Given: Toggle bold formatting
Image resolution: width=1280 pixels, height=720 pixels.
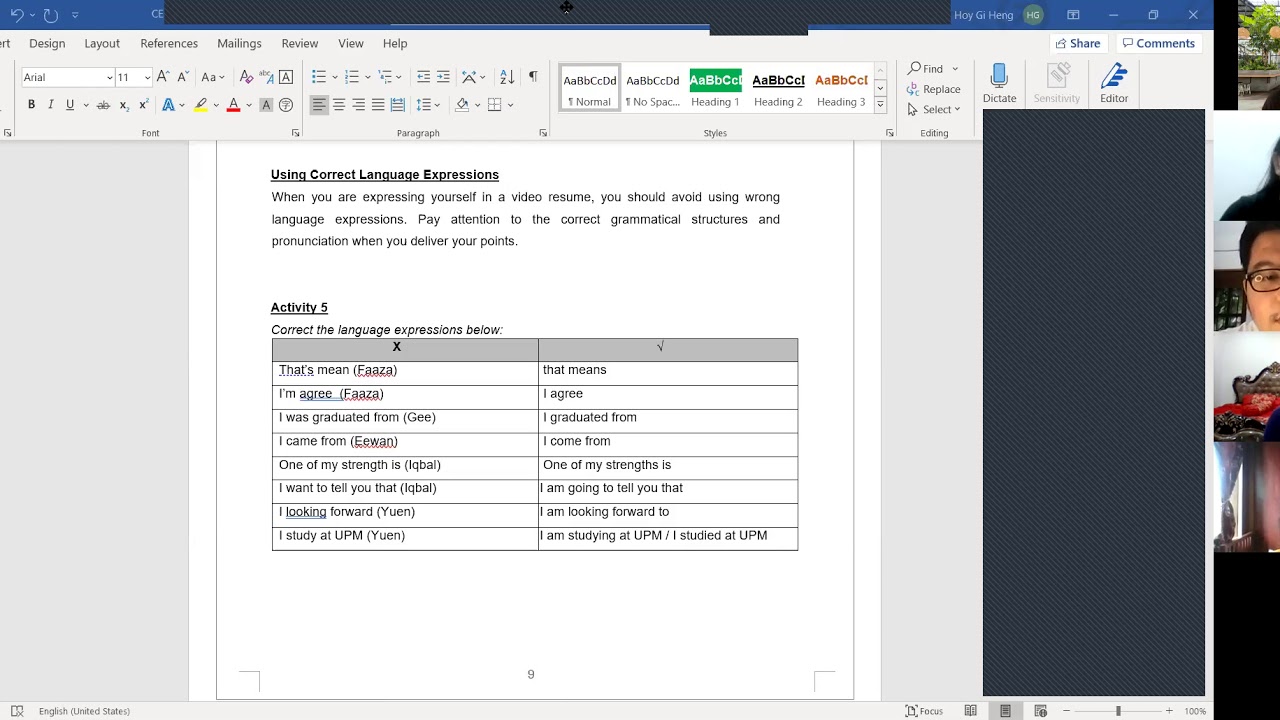Looking at the screenshot, I should pos(31,105).
